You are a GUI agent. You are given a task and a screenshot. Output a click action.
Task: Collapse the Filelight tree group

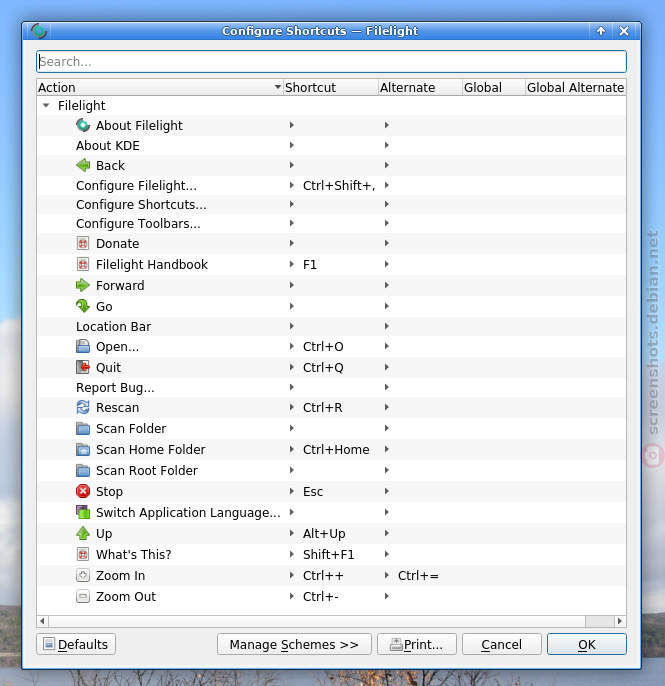[x=46, y=105]
